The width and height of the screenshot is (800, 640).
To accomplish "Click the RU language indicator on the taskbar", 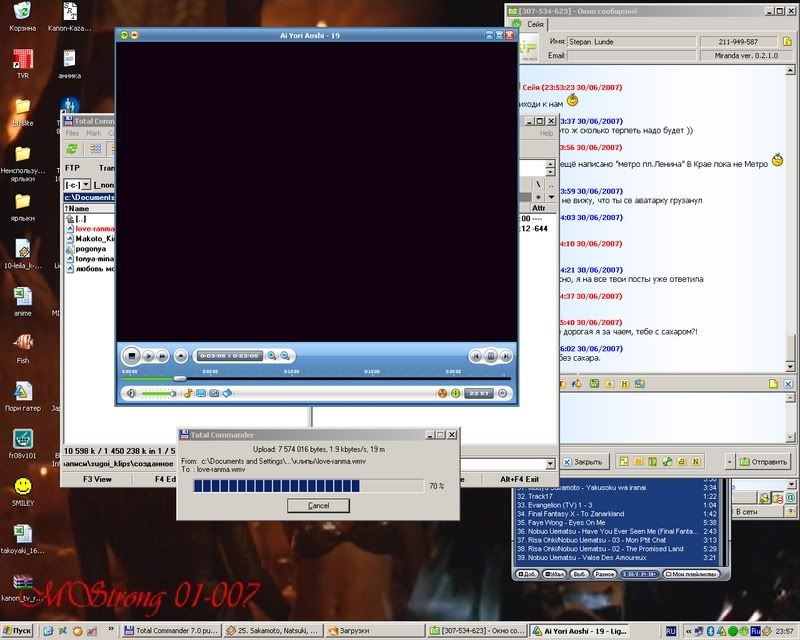I will tap(670, 631).
